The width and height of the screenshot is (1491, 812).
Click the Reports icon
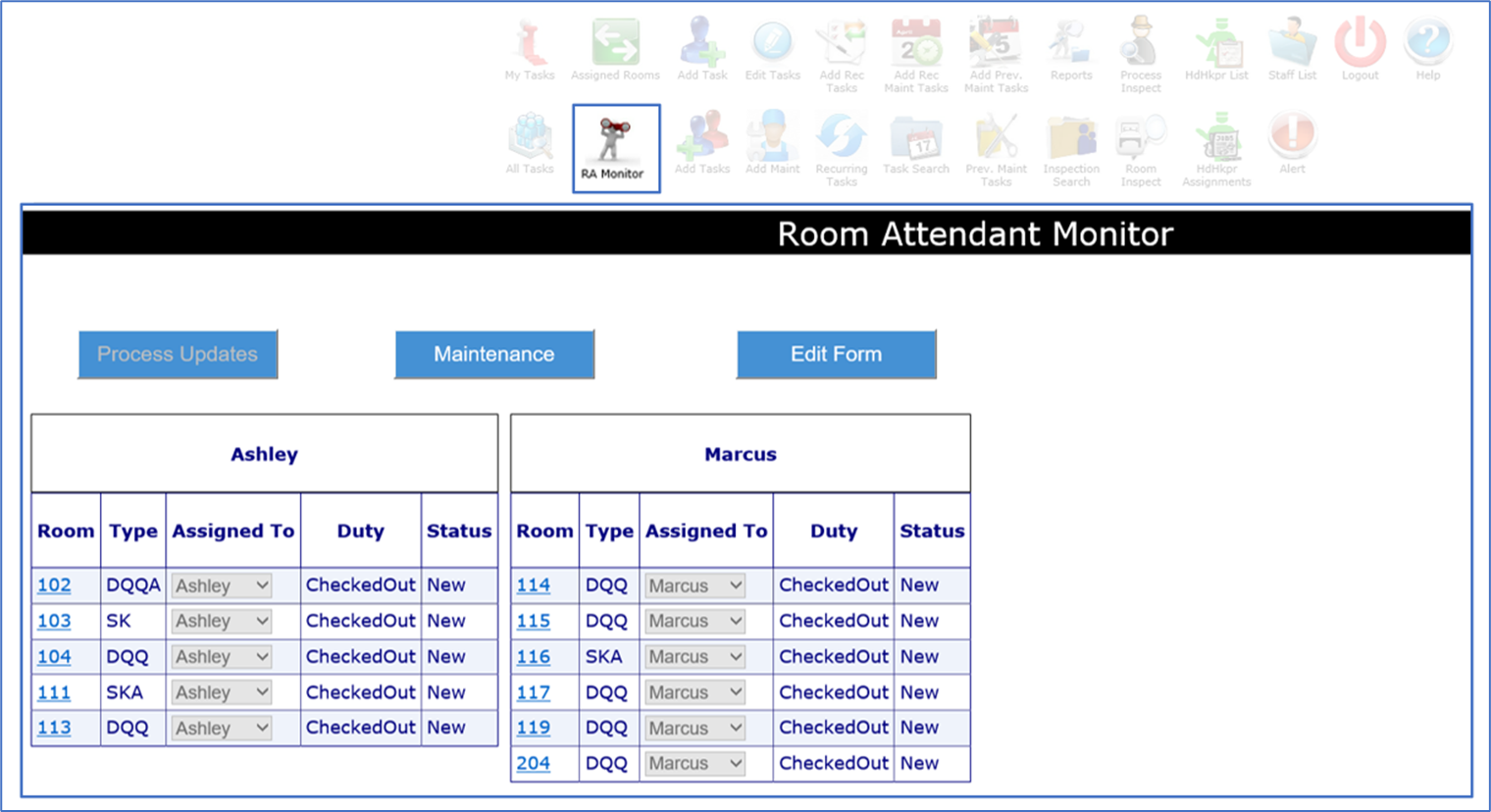click(x=1070, y=49)
